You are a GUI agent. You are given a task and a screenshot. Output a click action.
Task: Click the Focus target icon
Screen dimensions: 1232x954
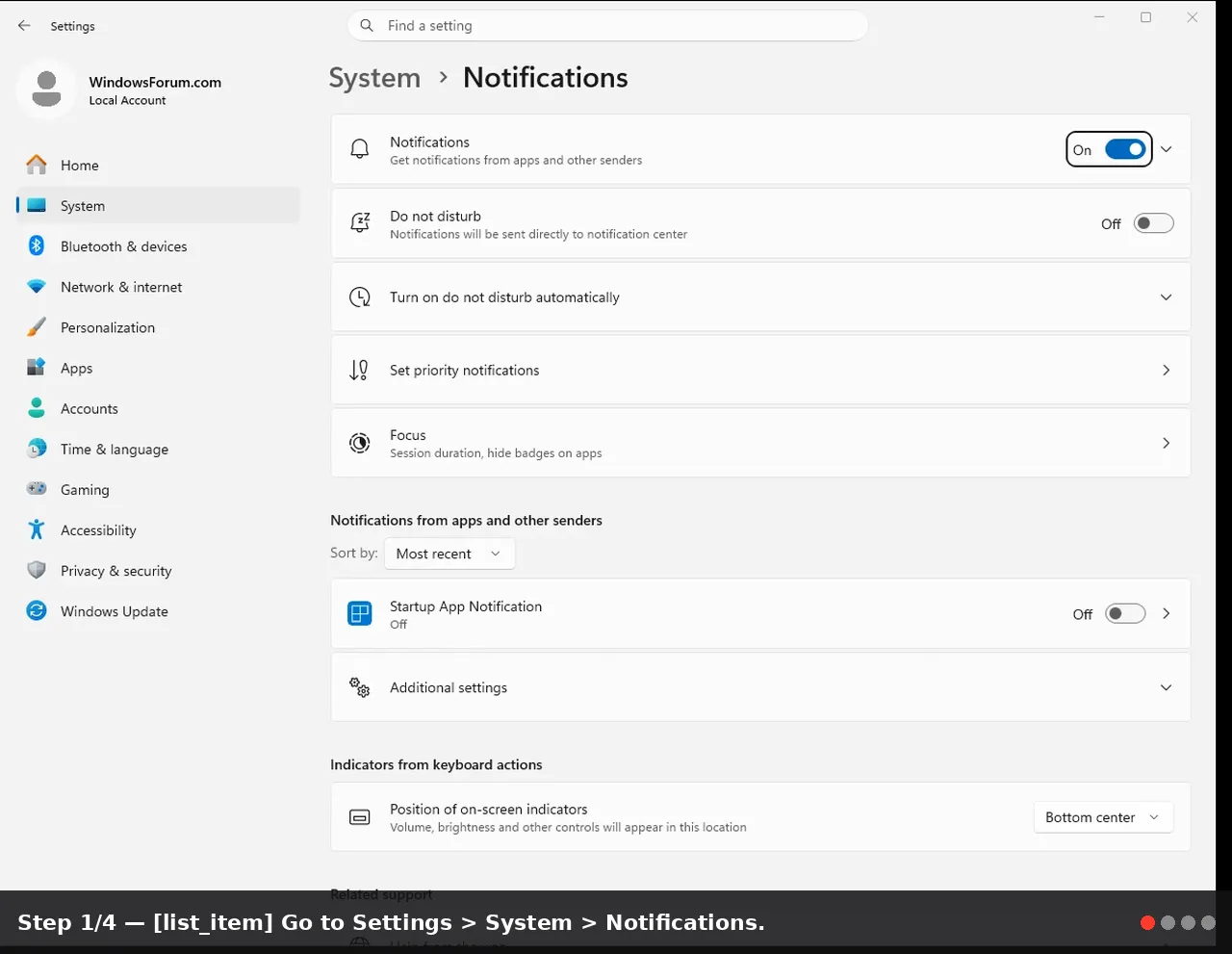coord(360,443)
